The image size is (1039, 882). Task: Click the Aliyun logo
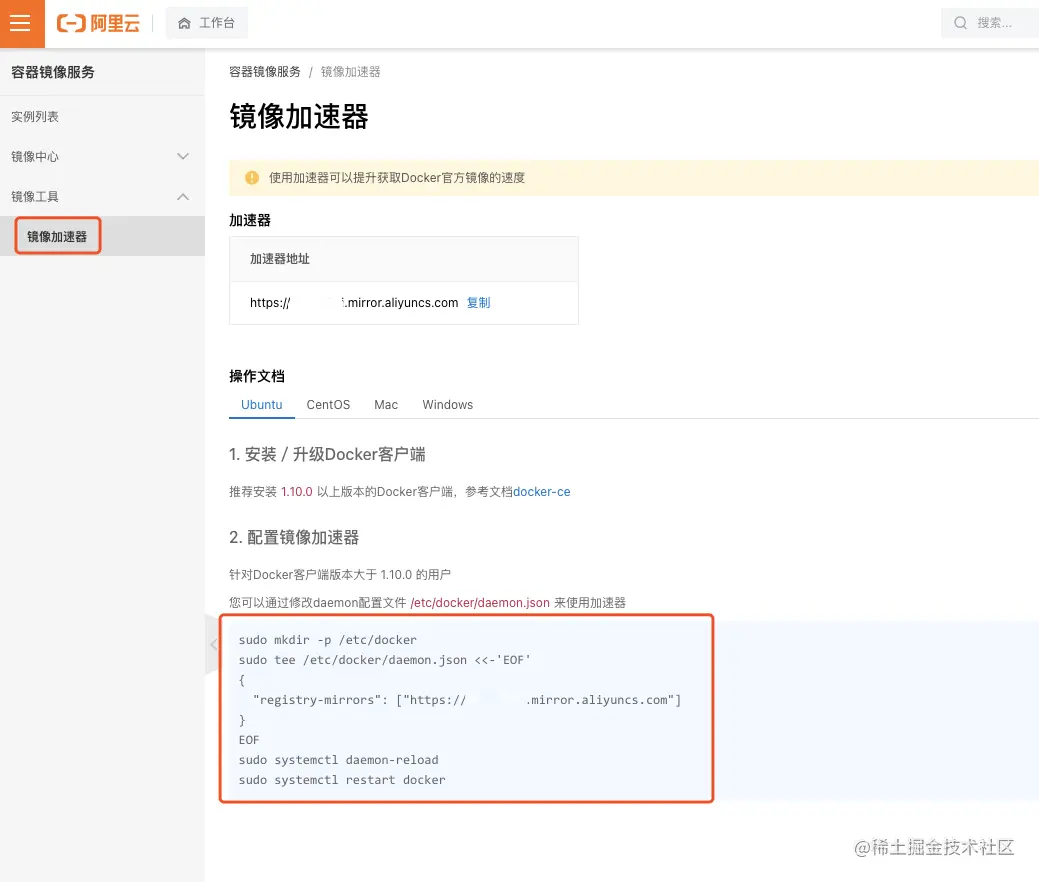98,24
